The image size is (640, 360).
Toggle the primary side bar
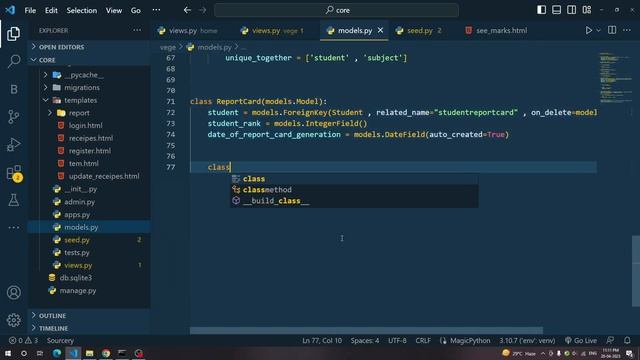(x=541, y=10)
